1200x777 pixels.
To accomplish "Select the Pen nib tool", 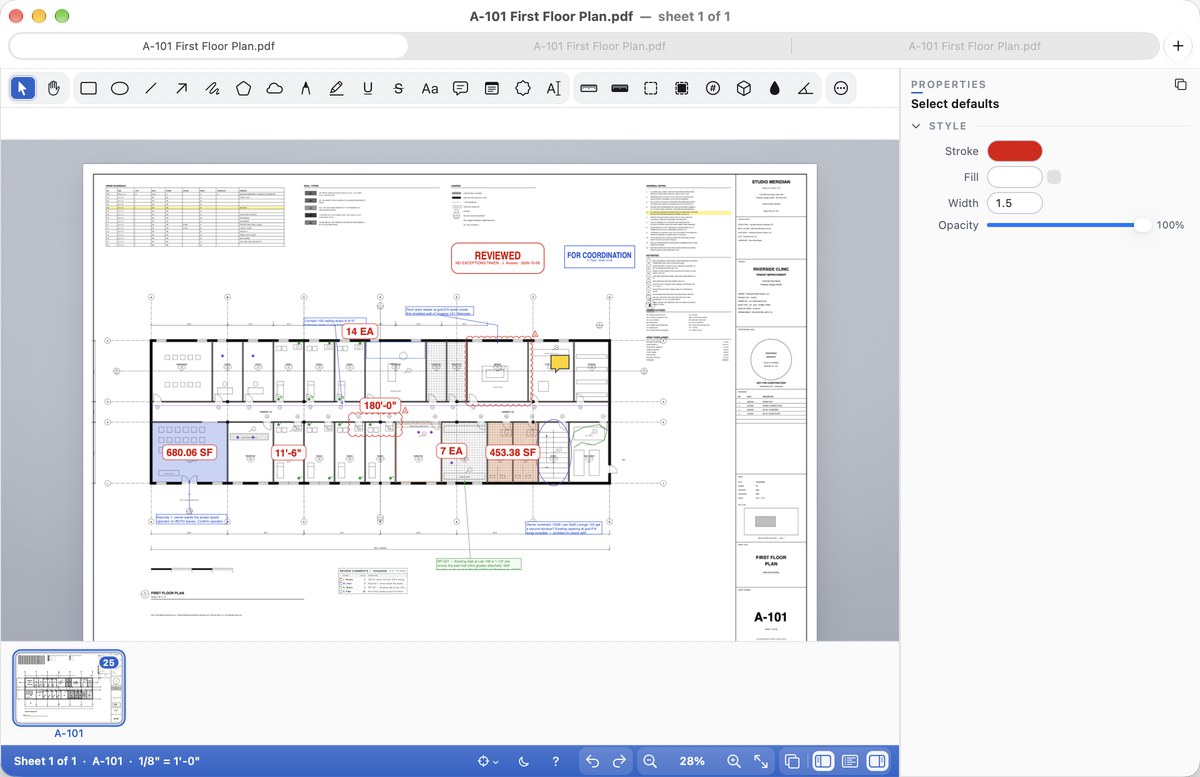I will click(305, 88).
